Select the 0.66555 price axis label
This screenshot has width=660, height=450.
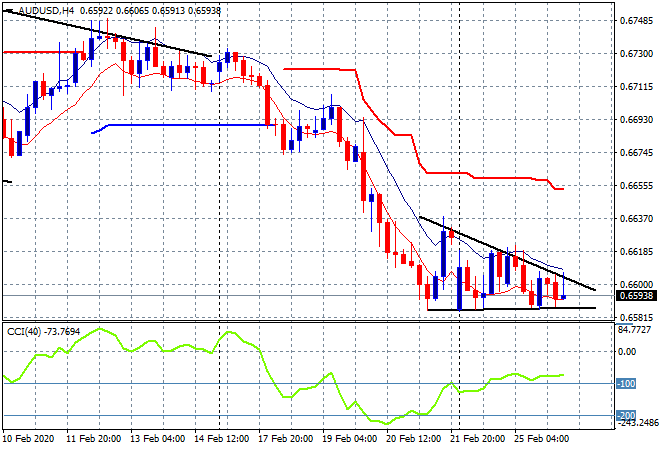click(637, 186)
